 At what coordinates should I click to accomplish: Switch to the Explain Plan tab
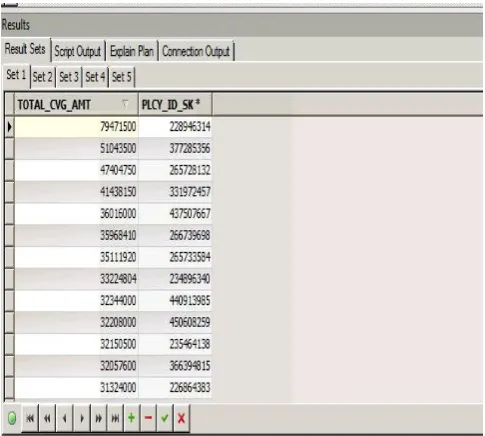(132, 51)
